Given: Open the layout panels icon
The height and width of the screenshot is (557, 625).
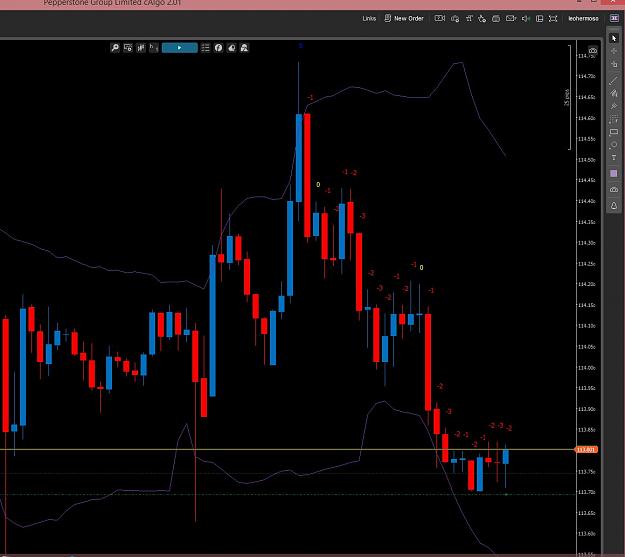Looking at the screenshot, I should tap(539, 18).
